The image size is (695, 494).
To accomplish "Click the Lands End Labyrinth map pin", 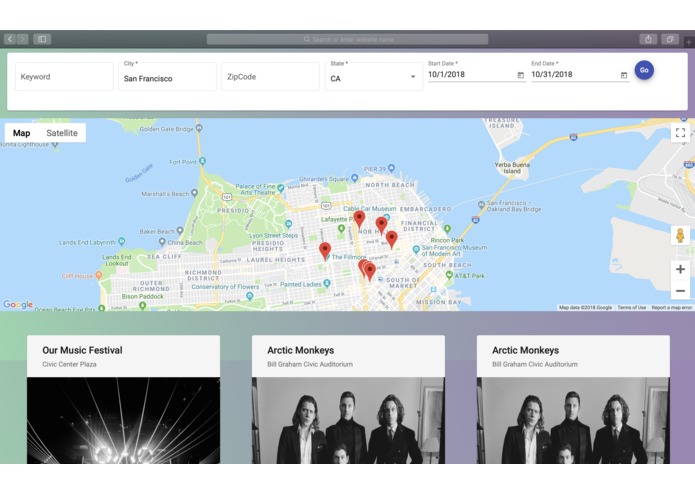I will click(x=121, y=241).
